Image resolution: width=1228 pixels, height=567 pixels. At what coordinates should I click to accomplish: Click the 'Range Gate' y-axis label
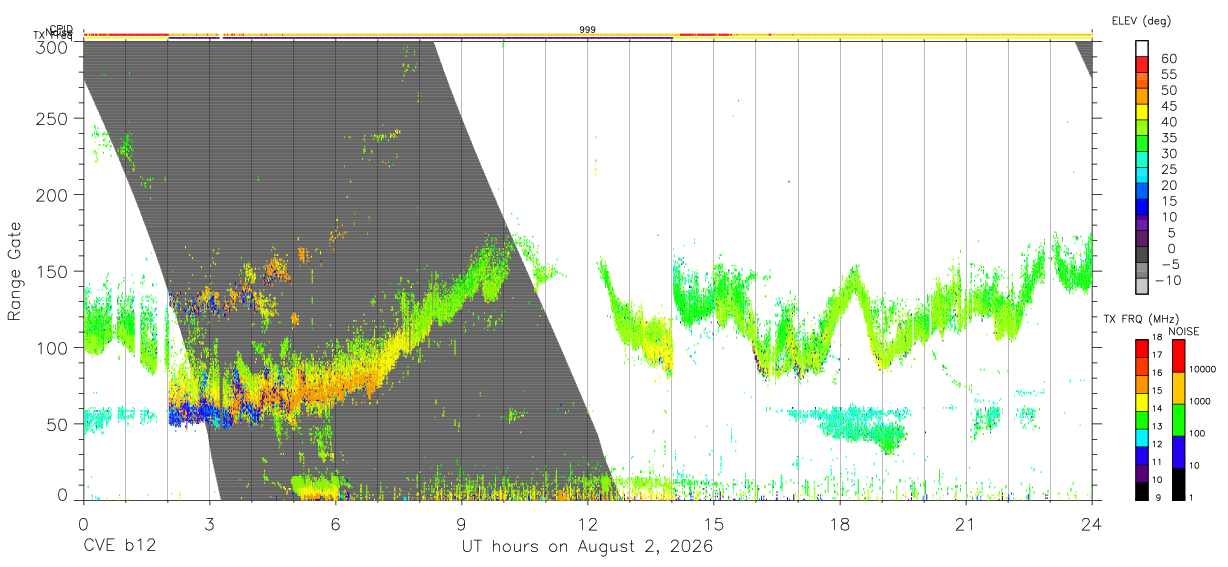pyautogui.click(x=15, y=270)
